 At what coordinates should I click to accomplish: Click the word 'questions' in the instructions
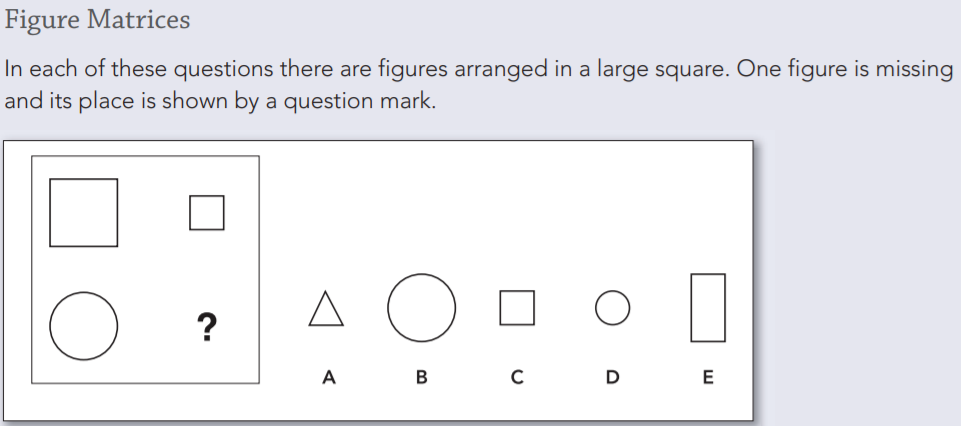tap(222, 69)
